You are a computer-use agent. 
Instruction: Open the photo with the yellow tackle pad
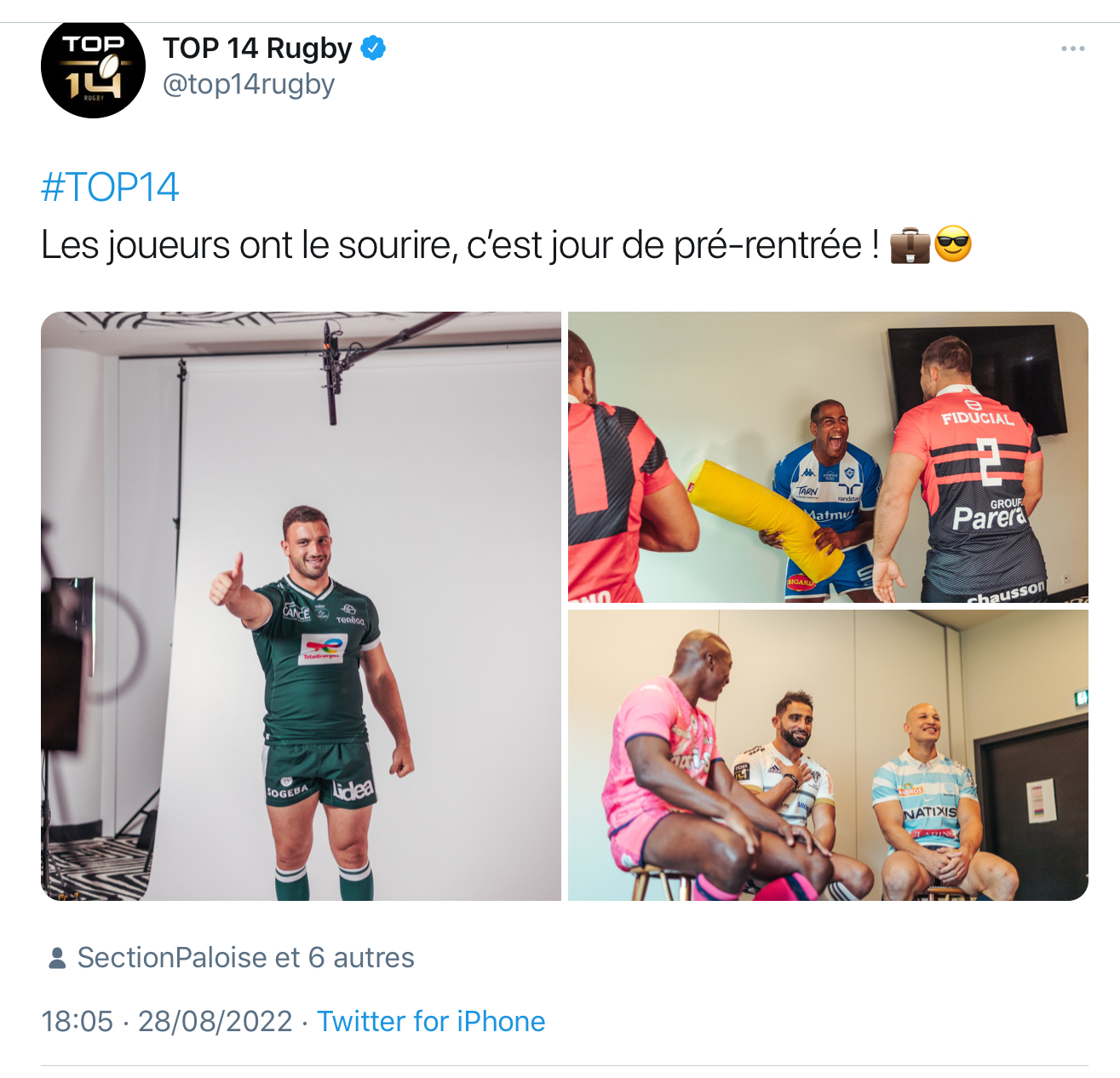pyautogui.click(x=828, y=457)
